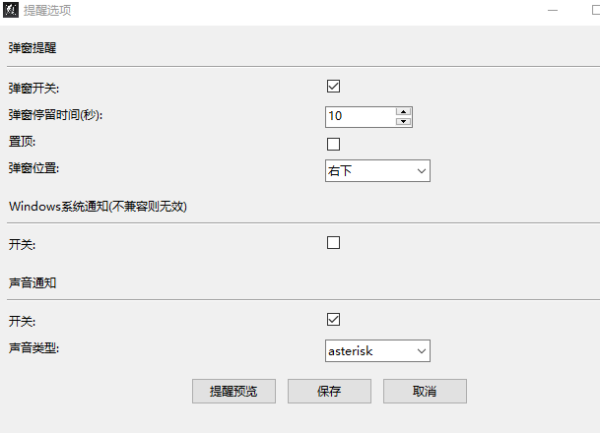Uncheck the 声音通知 开关 checkbox
This screenshot has height=433, width=600.
click(x=334, y=320)
